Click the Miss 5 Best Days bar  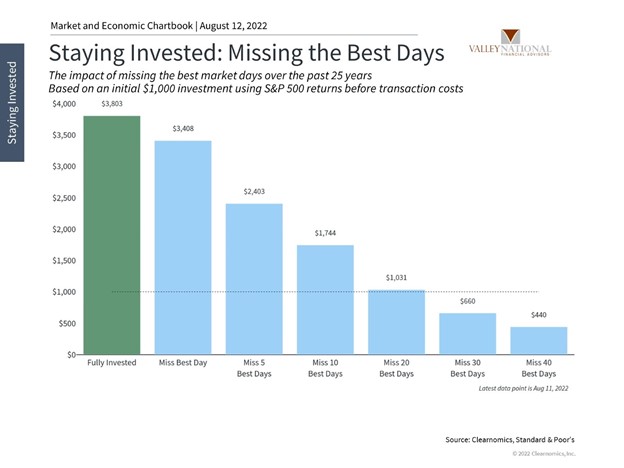coord(254,279)
